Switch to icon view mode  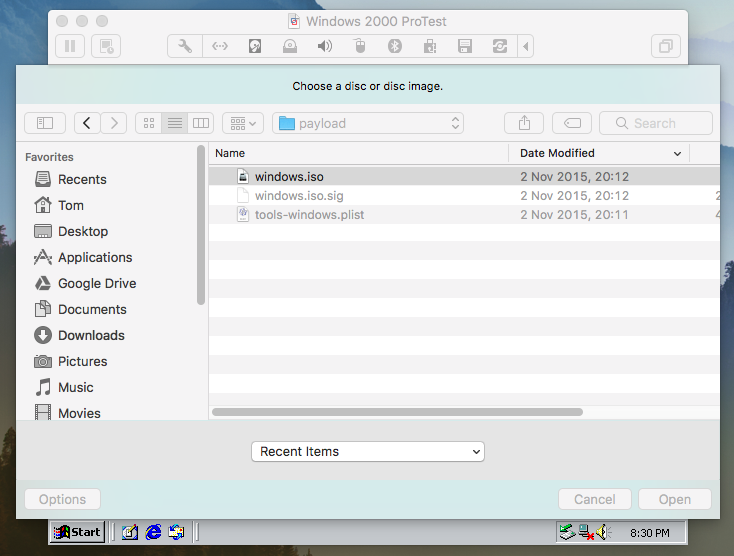coord(149,123)
